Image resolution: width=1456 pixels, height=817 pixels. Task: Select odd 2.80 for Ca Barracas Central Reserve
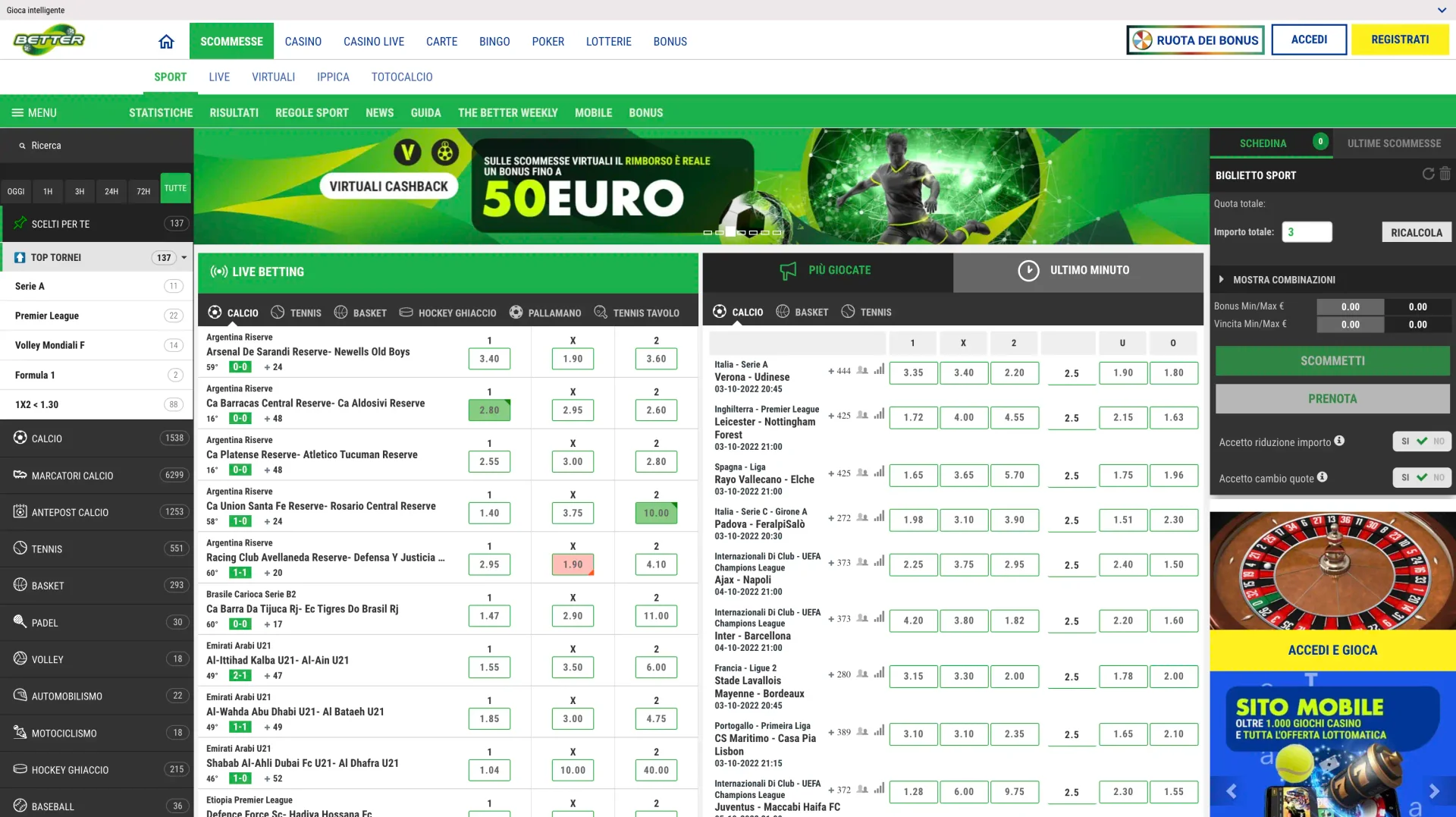[x=489, y=410]
